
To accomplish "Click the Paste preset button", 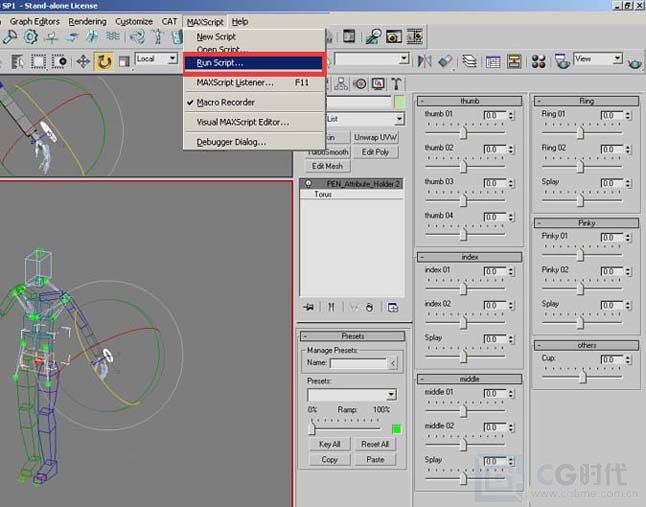I will coord(375,460).
